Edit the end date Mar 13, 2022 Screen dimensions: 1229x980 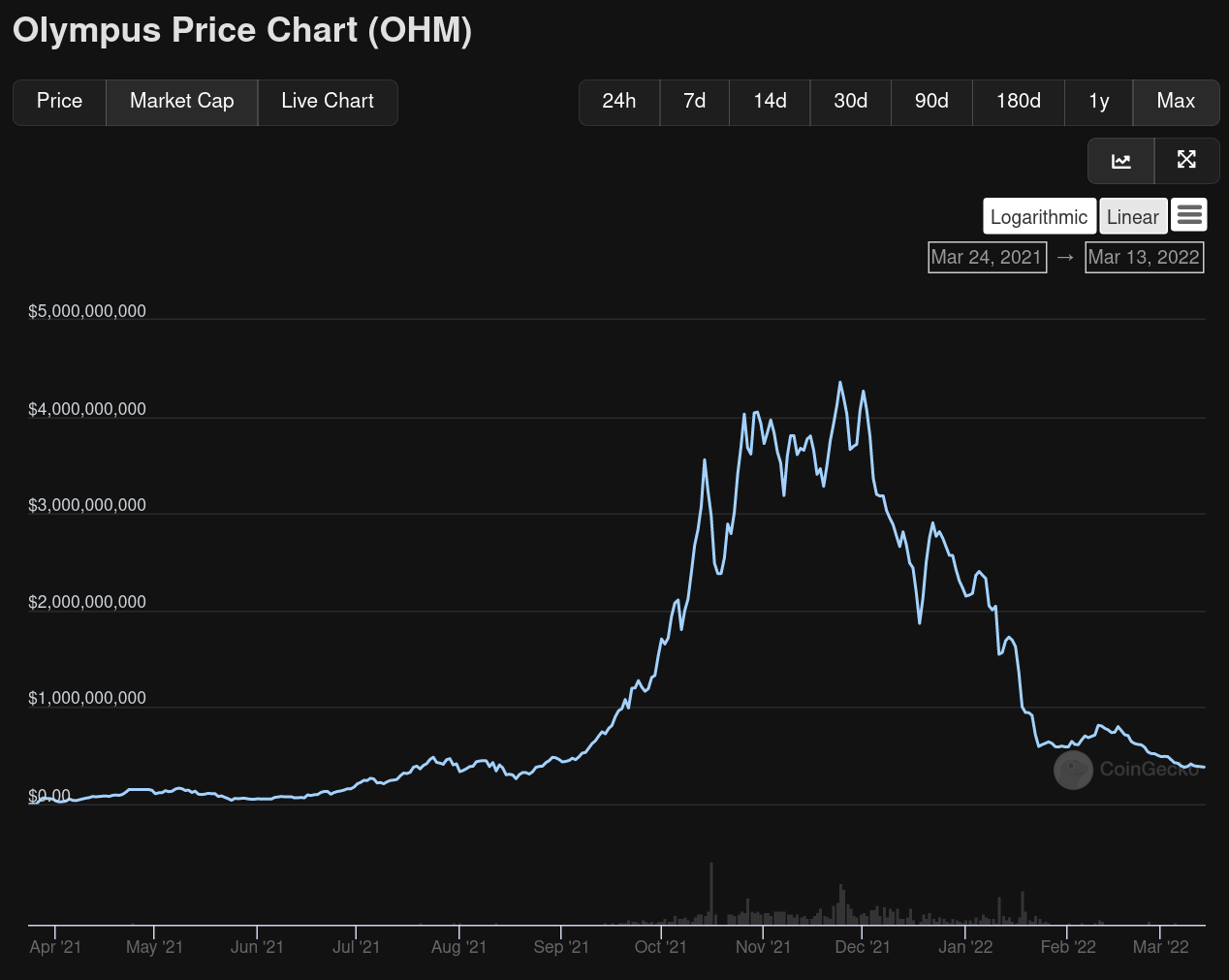coord(1144,257)
